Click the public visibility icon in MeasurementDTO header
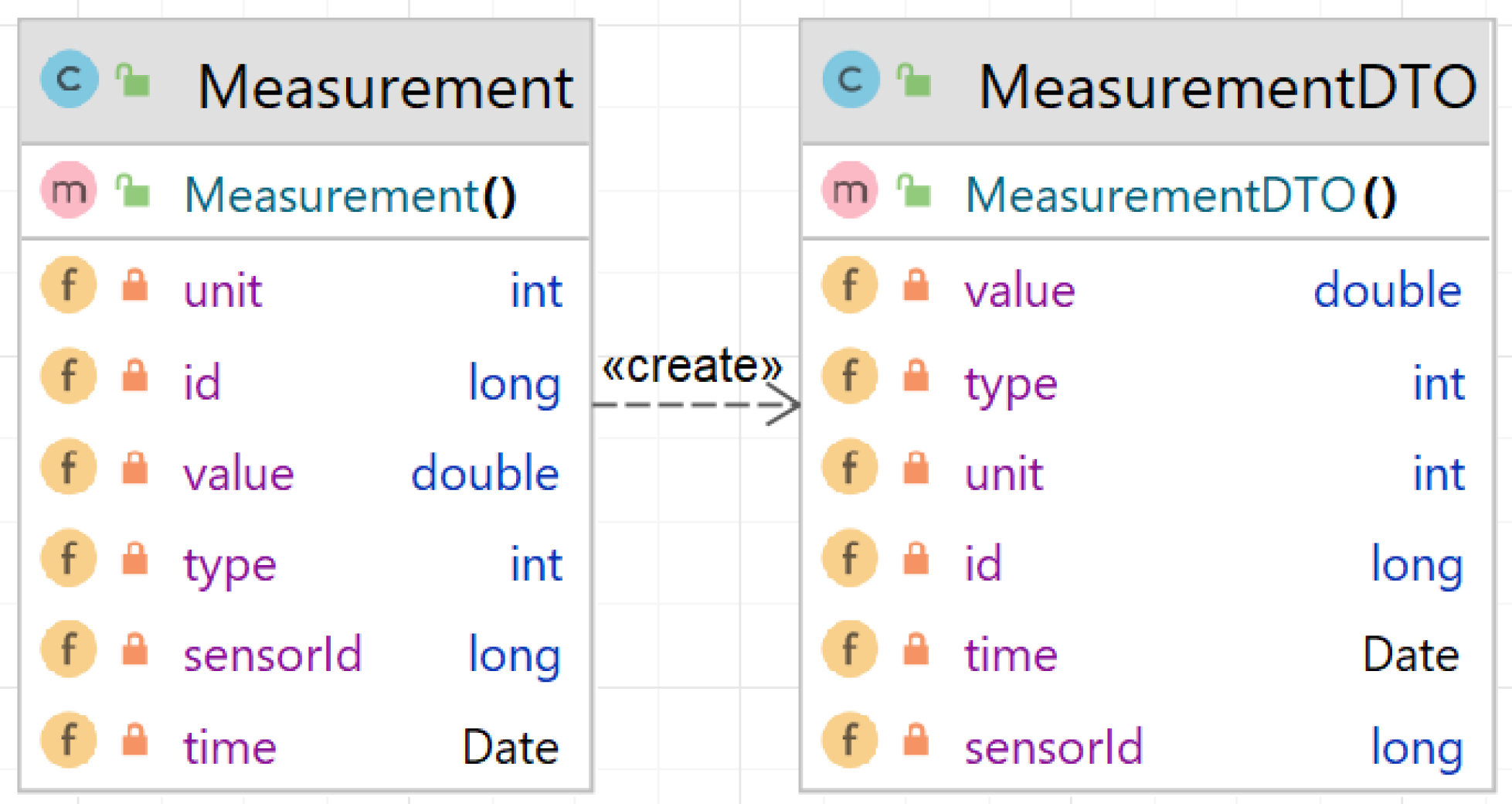 (914, 80)
